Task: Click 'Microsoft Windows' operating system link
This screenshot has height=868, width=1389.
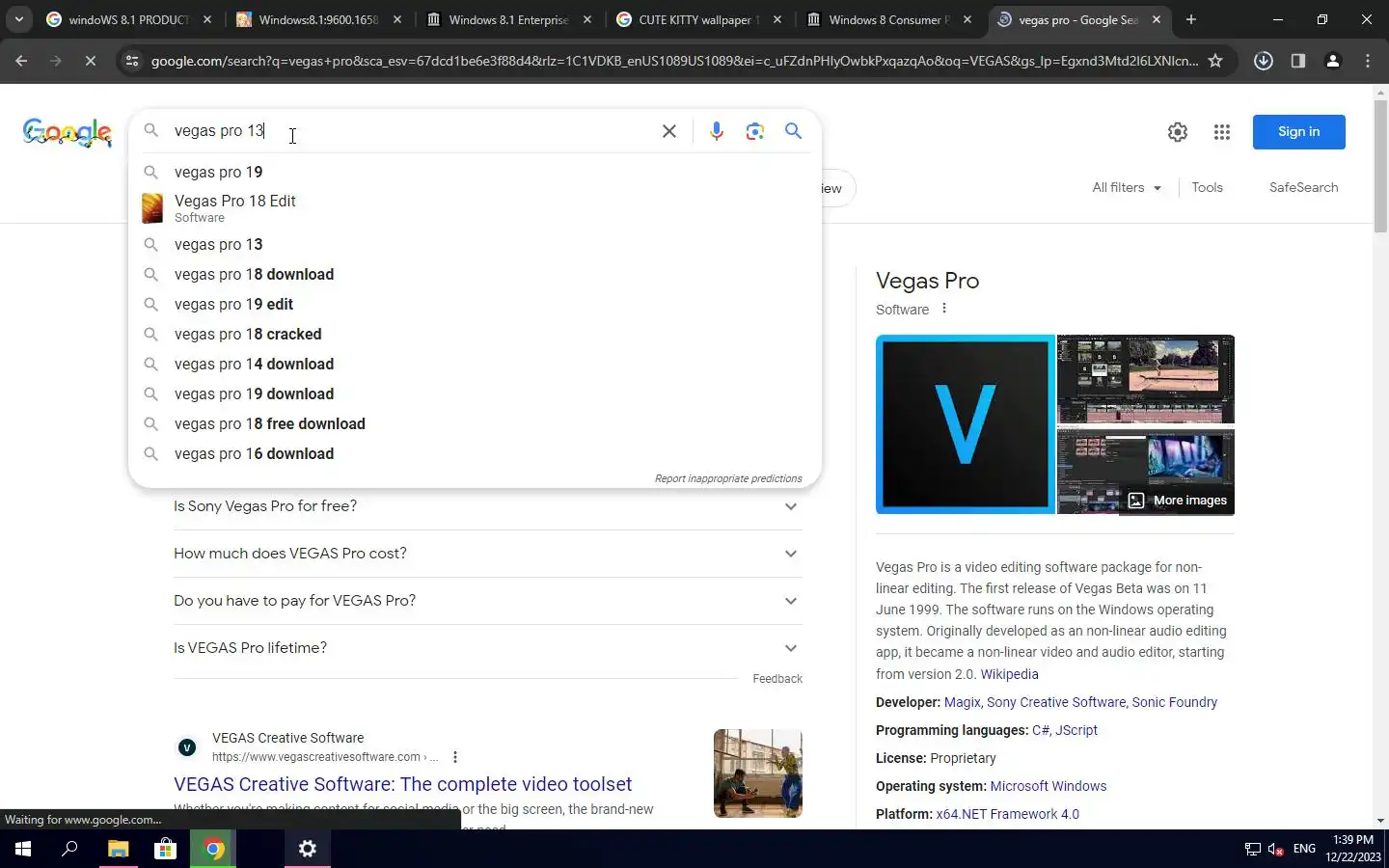Action: [x=1049, y=786]
